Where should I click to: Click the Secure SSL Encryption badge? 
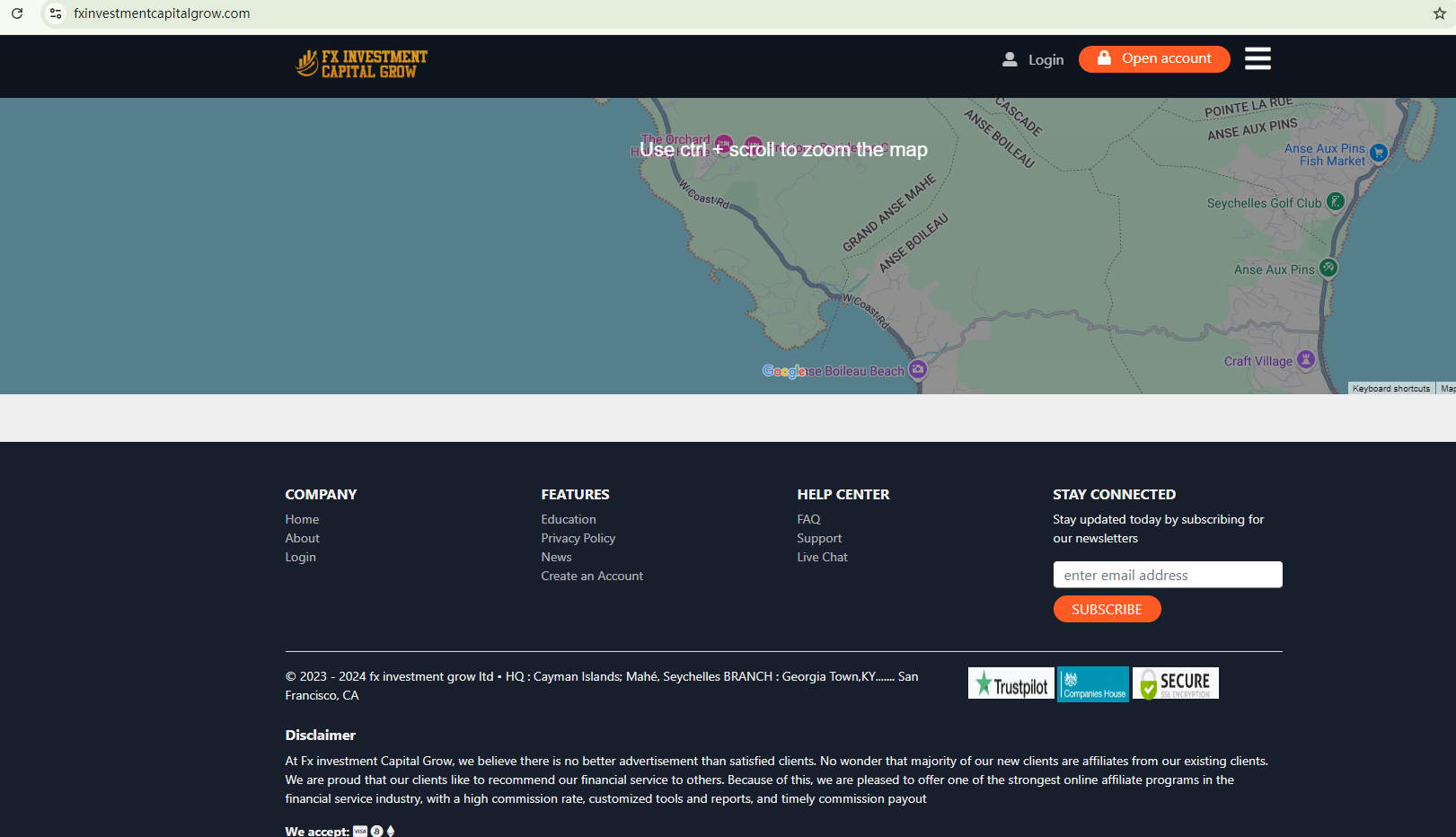point(1175,683)
